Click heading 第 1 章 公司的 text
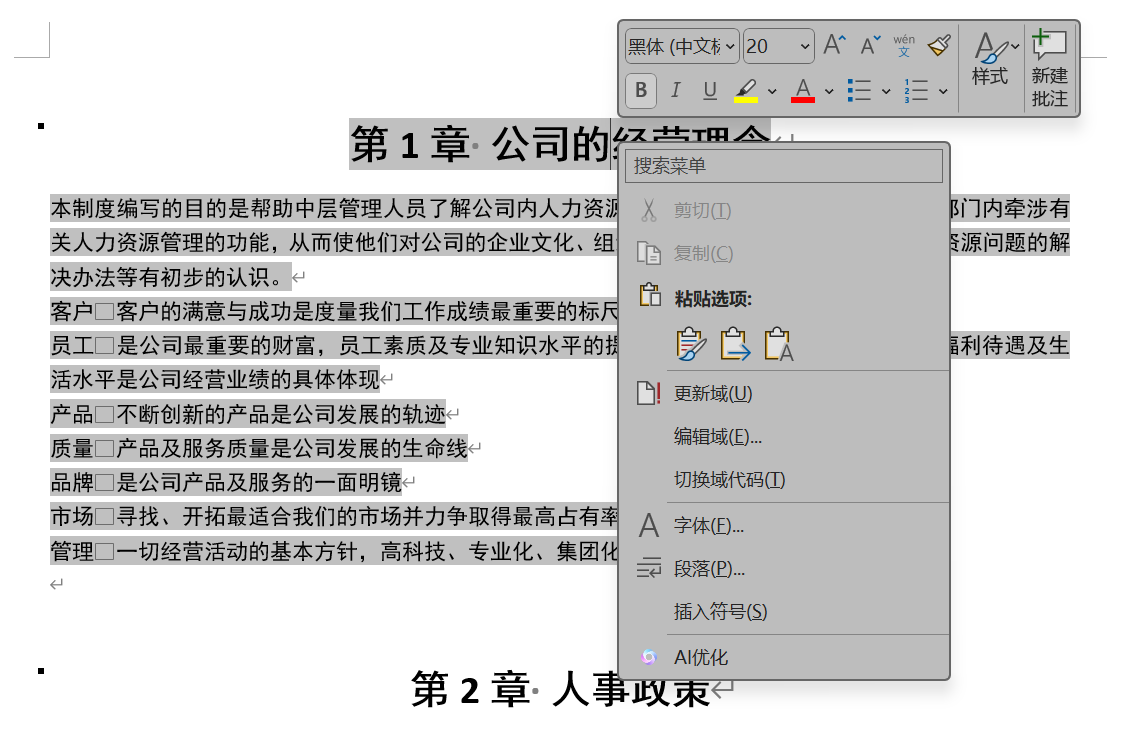The image size is (1128, 730). point(481,145)
